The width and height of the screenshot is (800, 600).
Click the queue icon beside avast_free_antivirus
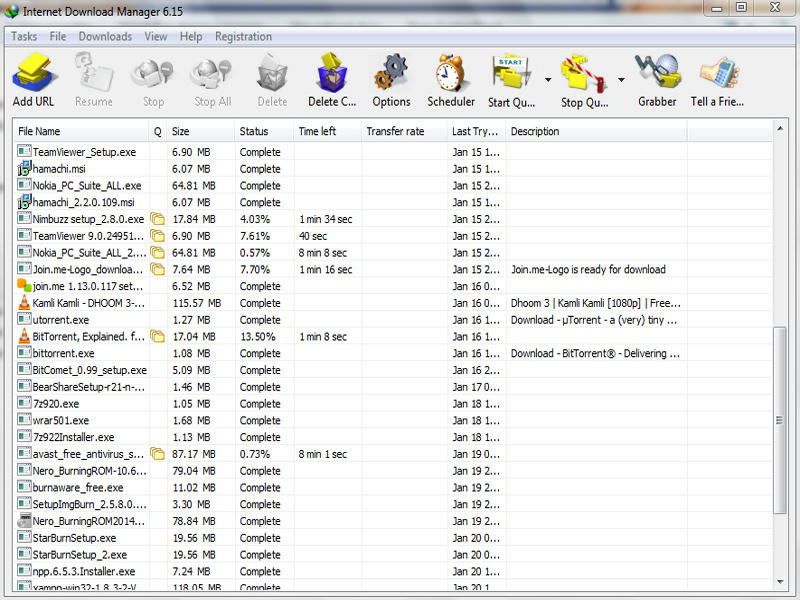(158, 454)
